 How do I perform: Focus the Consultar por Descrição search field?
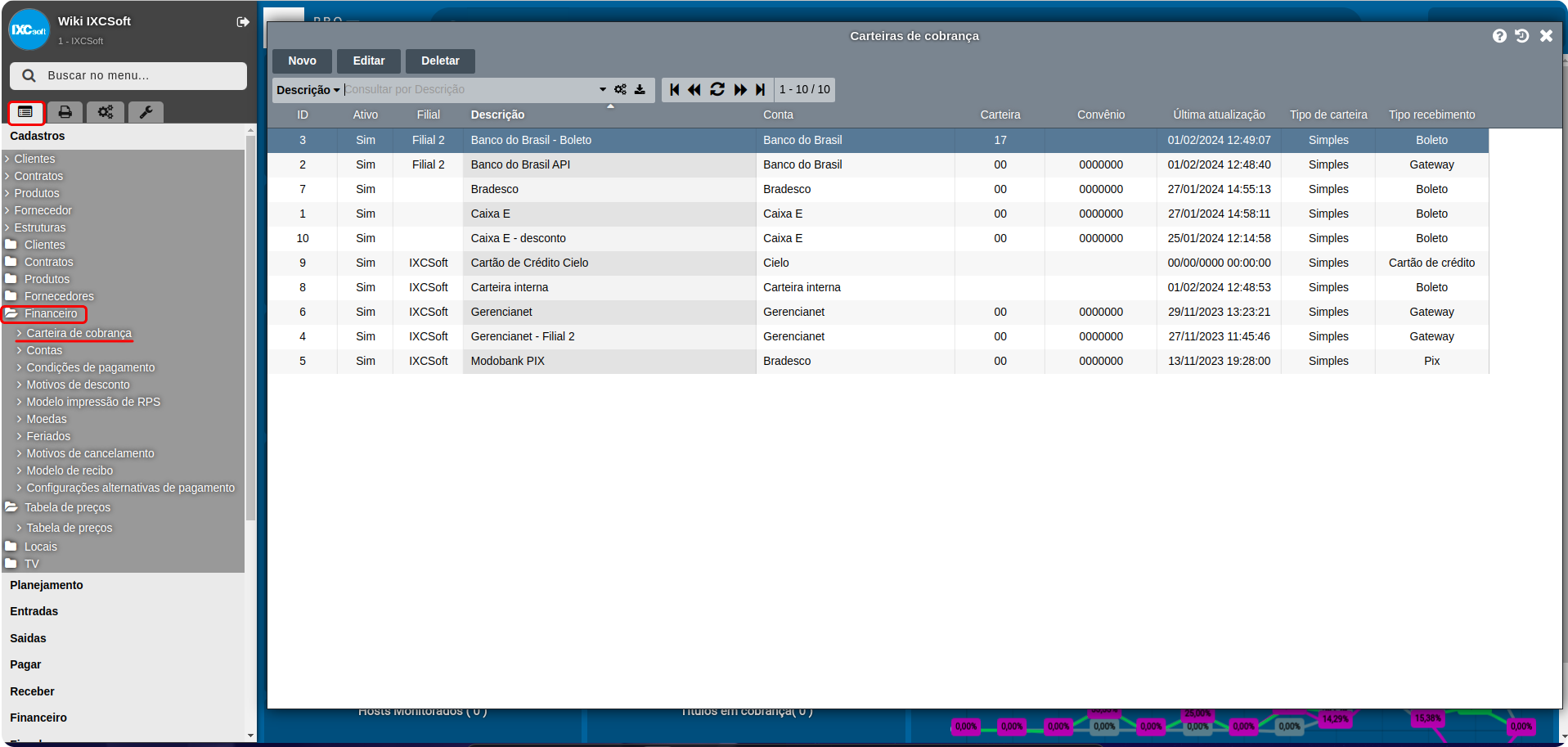point(470,89)
